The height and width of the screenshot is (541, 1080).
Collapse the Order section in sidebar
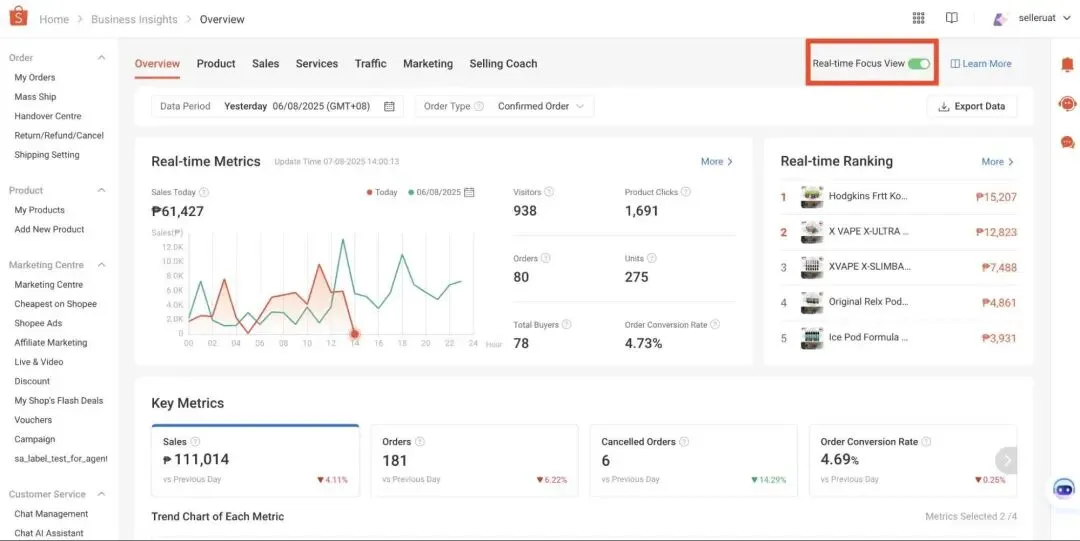pos(101,58)
